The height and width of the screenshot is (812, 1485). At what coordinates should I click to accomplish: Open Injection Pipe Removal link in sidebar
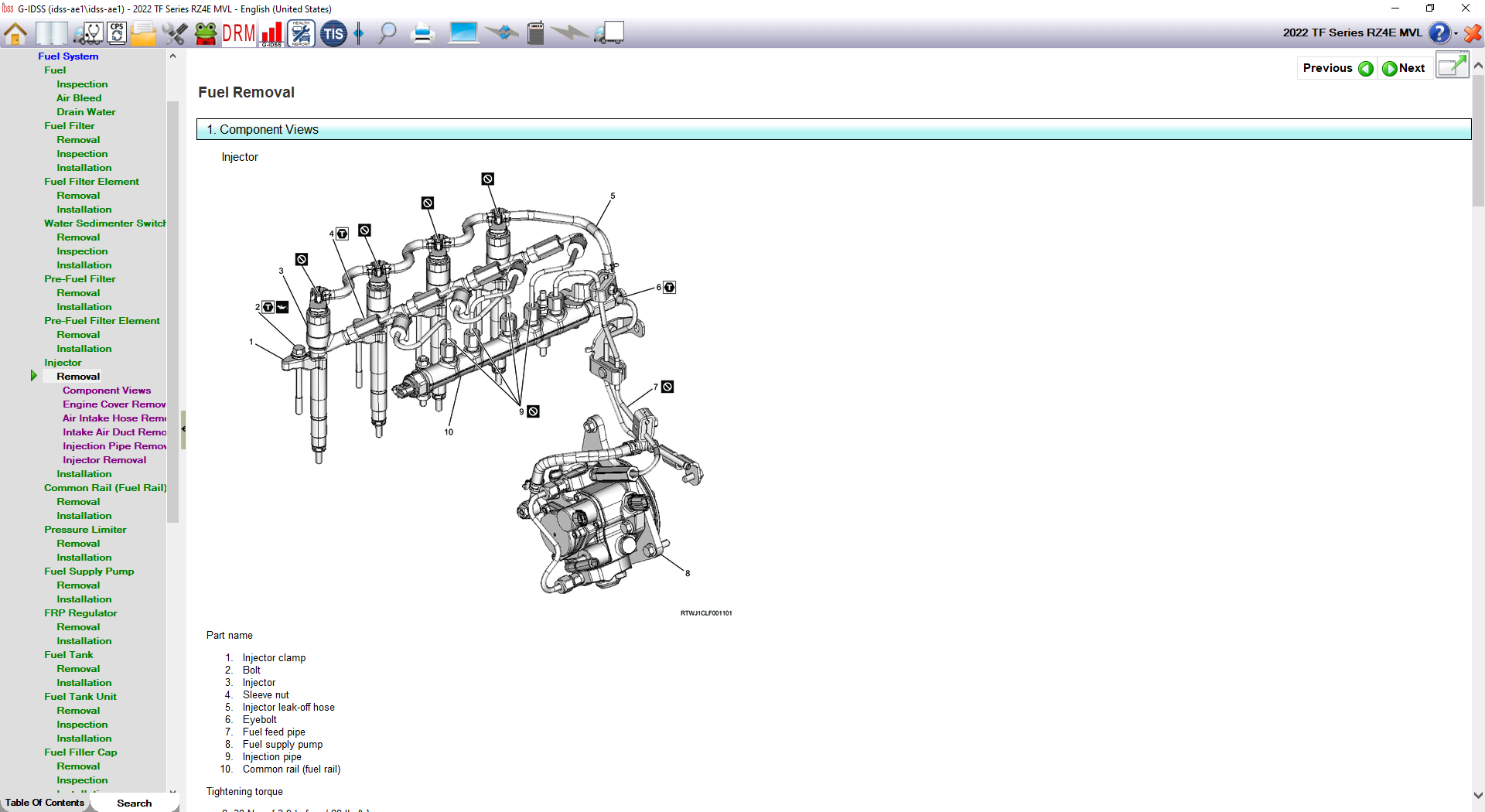pos(114,446)
